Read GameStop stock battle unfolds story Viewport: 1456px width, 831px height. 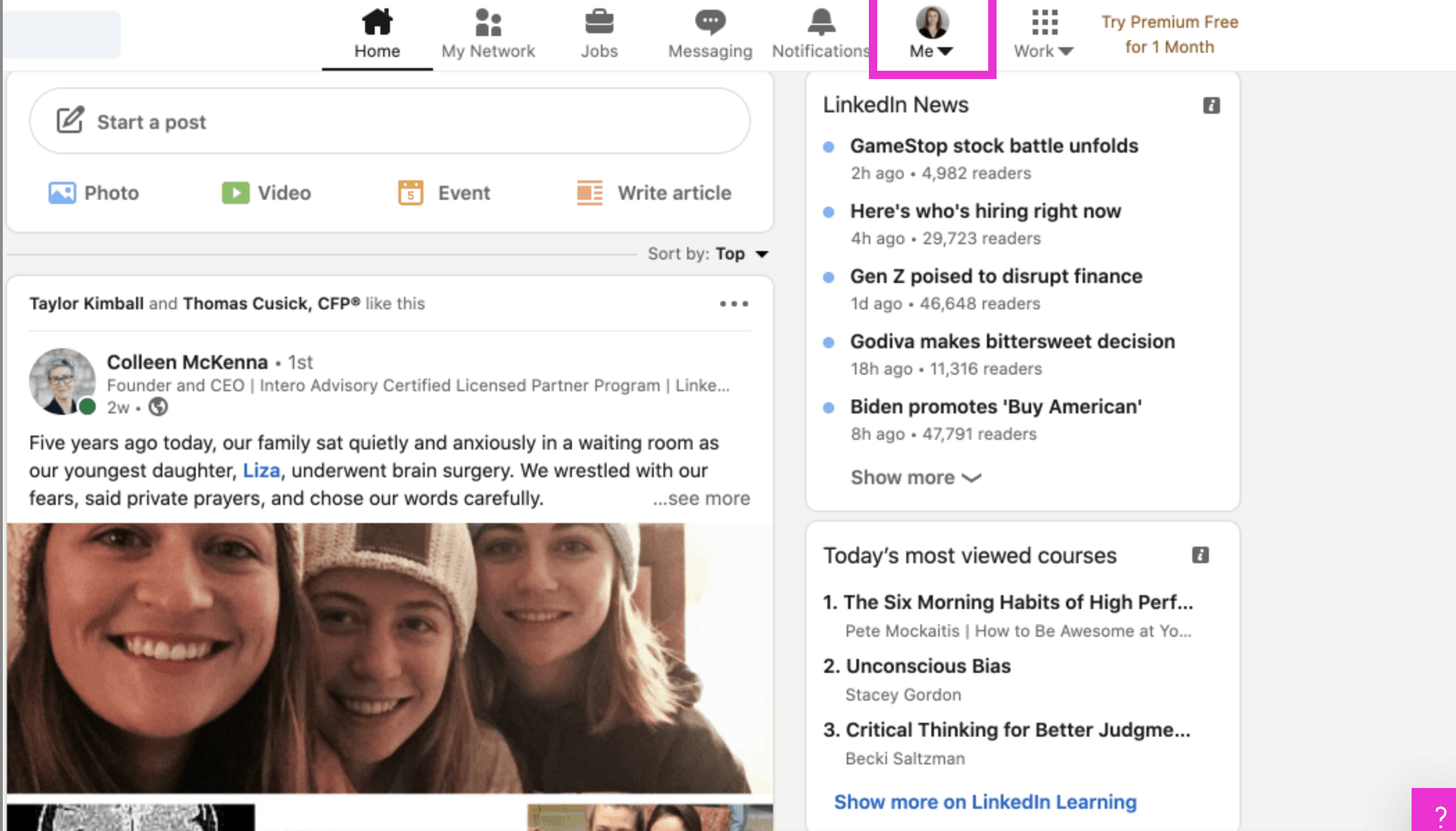pyautogui.click(x=994, y=146)
